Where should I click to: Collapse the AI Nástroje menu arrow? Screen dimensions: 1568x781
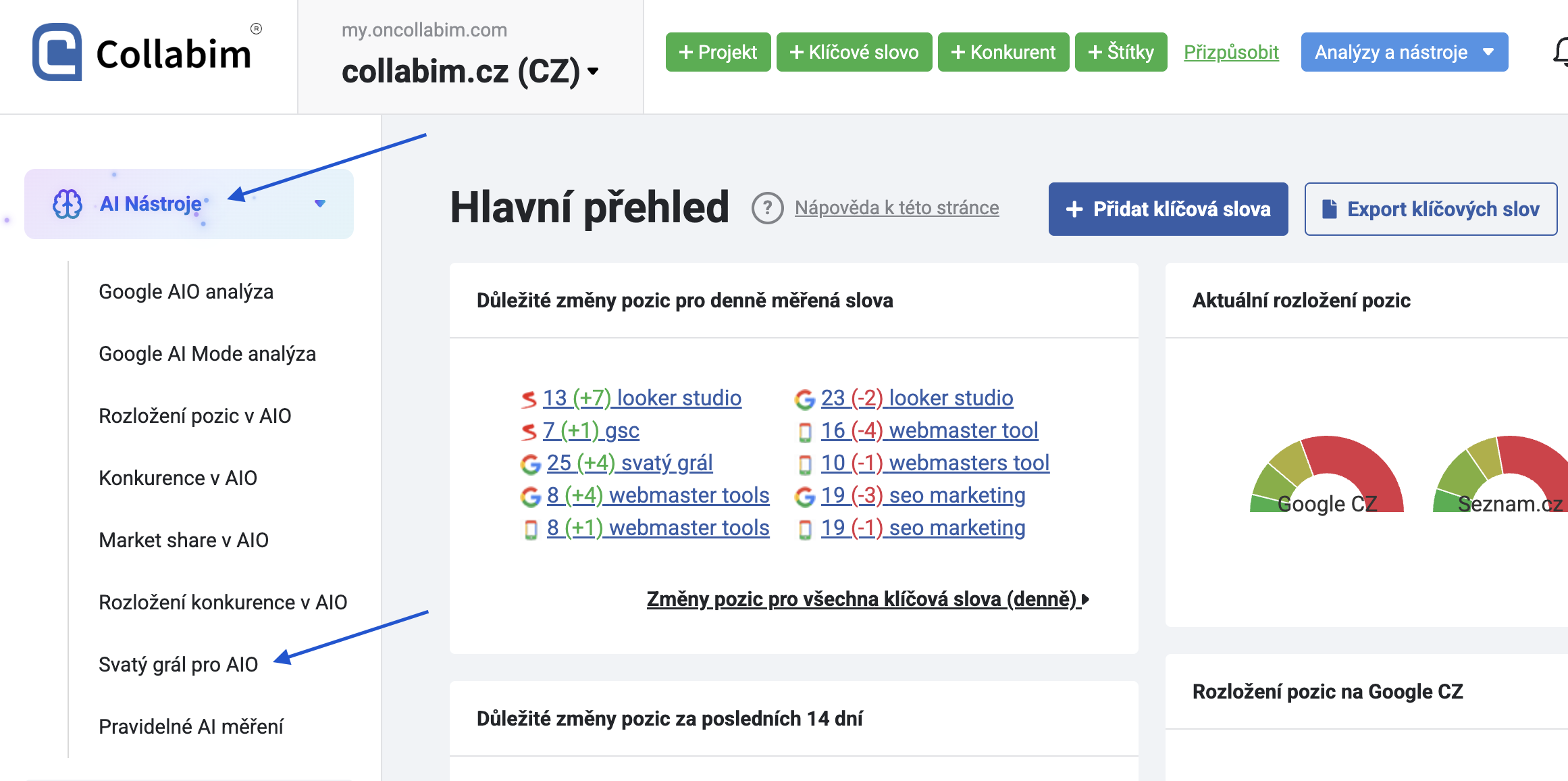pyautogui.click(x=320, y=203)
